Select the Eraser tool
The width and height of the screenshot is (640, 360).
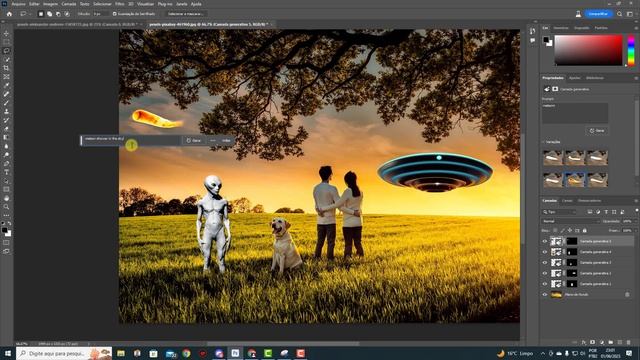pyautogui.click(x=6, y=129)
